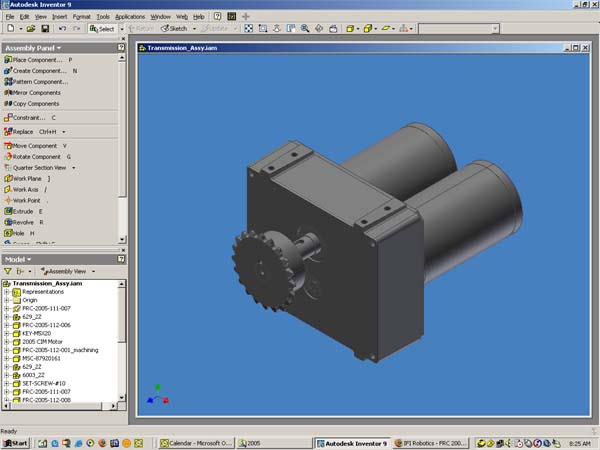Open the File menu
Image resolution: width=600 pixels, height=450 pixels.
[10, 16]
